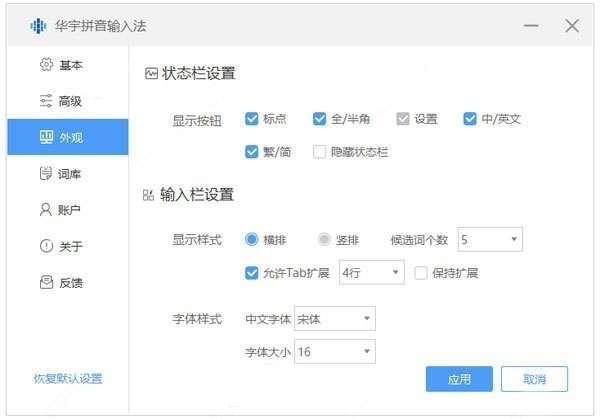Click the 显示样式 label
The width and height of the screenshot is (600, 419).
point(197,240)
